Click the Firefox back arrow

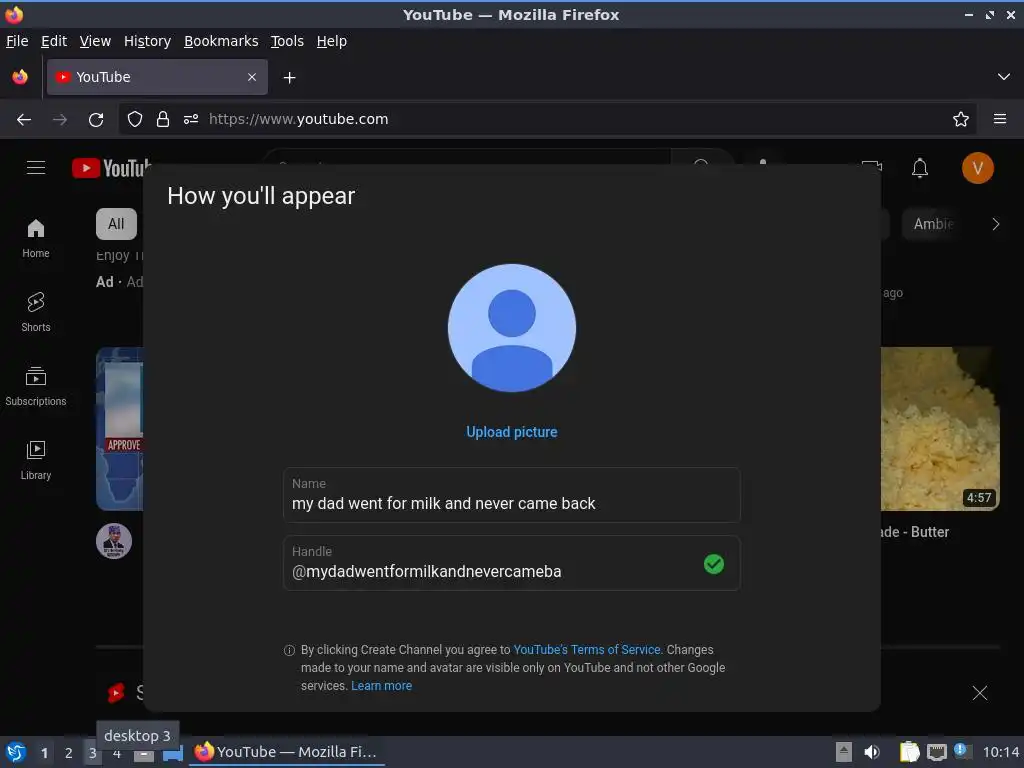24,119
